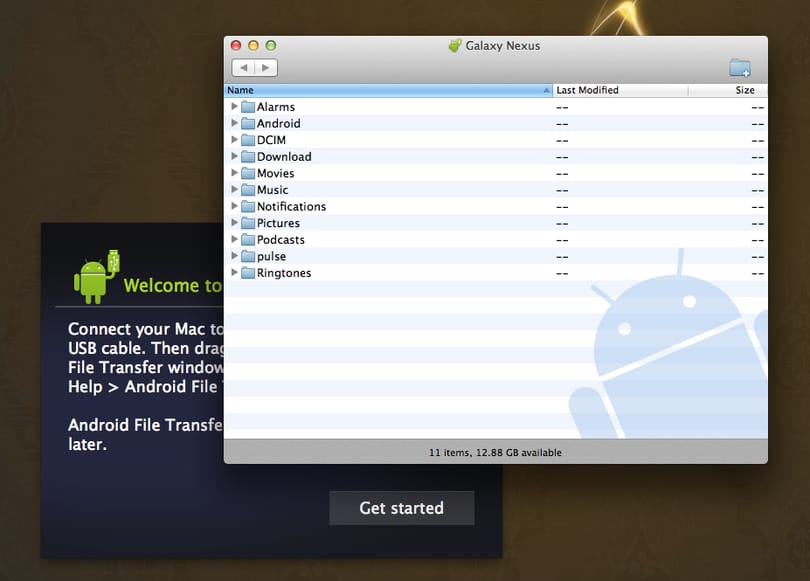Image resolution: width=810 pixels, height=581 pixels.
Task: Close the Galaxy Nexus window
Action: [236, 45]
